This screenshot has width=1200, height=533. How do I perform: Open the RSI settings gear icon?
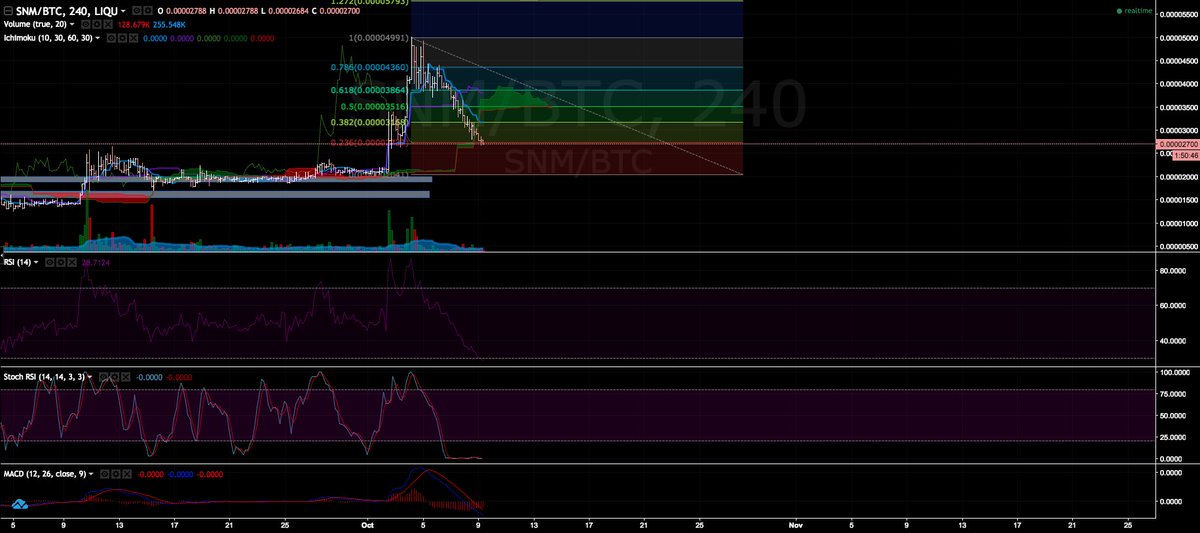61,262
